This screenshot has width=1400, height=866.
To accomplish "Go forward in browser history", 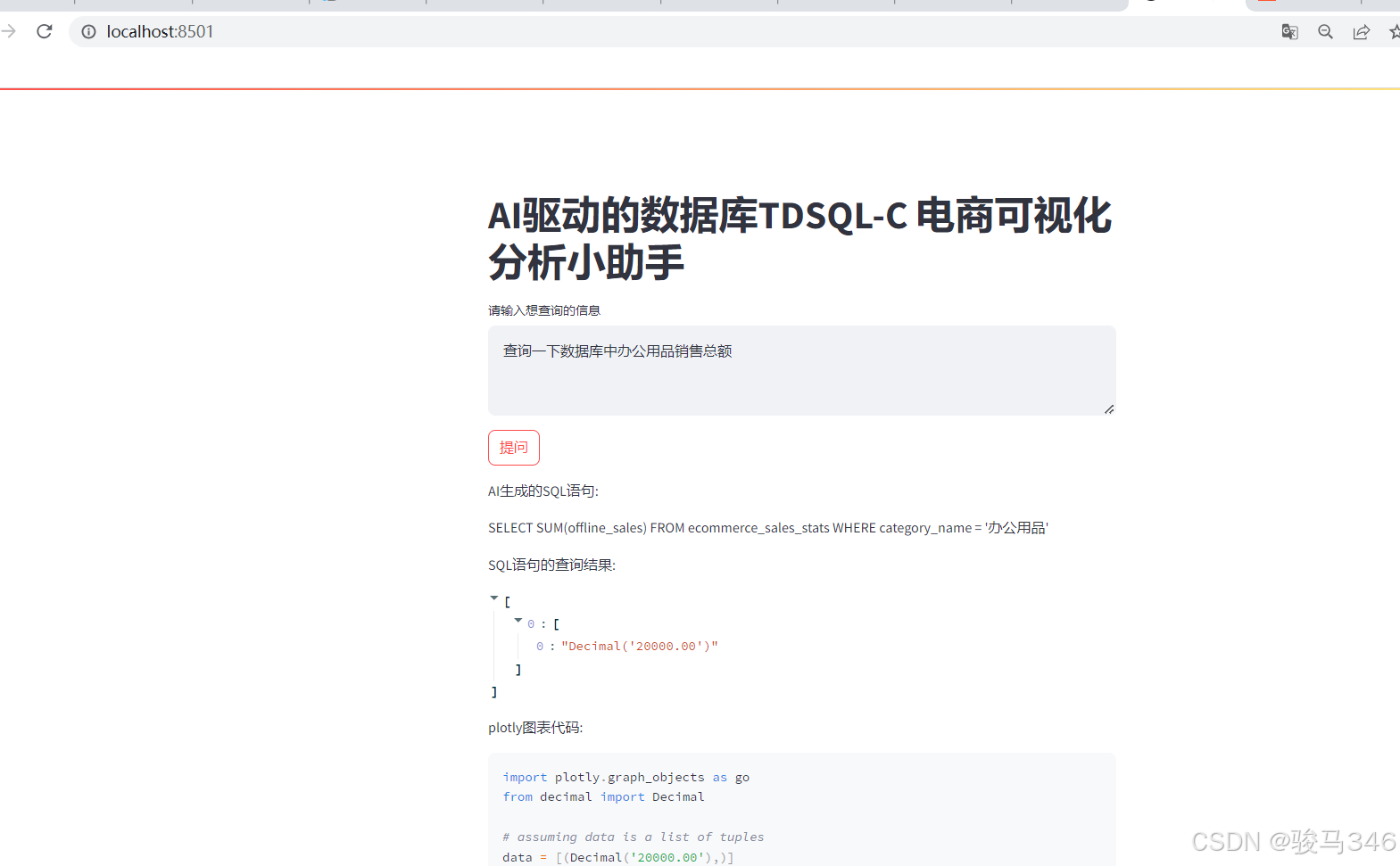I will pyautogui.click(x=9, y=31).
